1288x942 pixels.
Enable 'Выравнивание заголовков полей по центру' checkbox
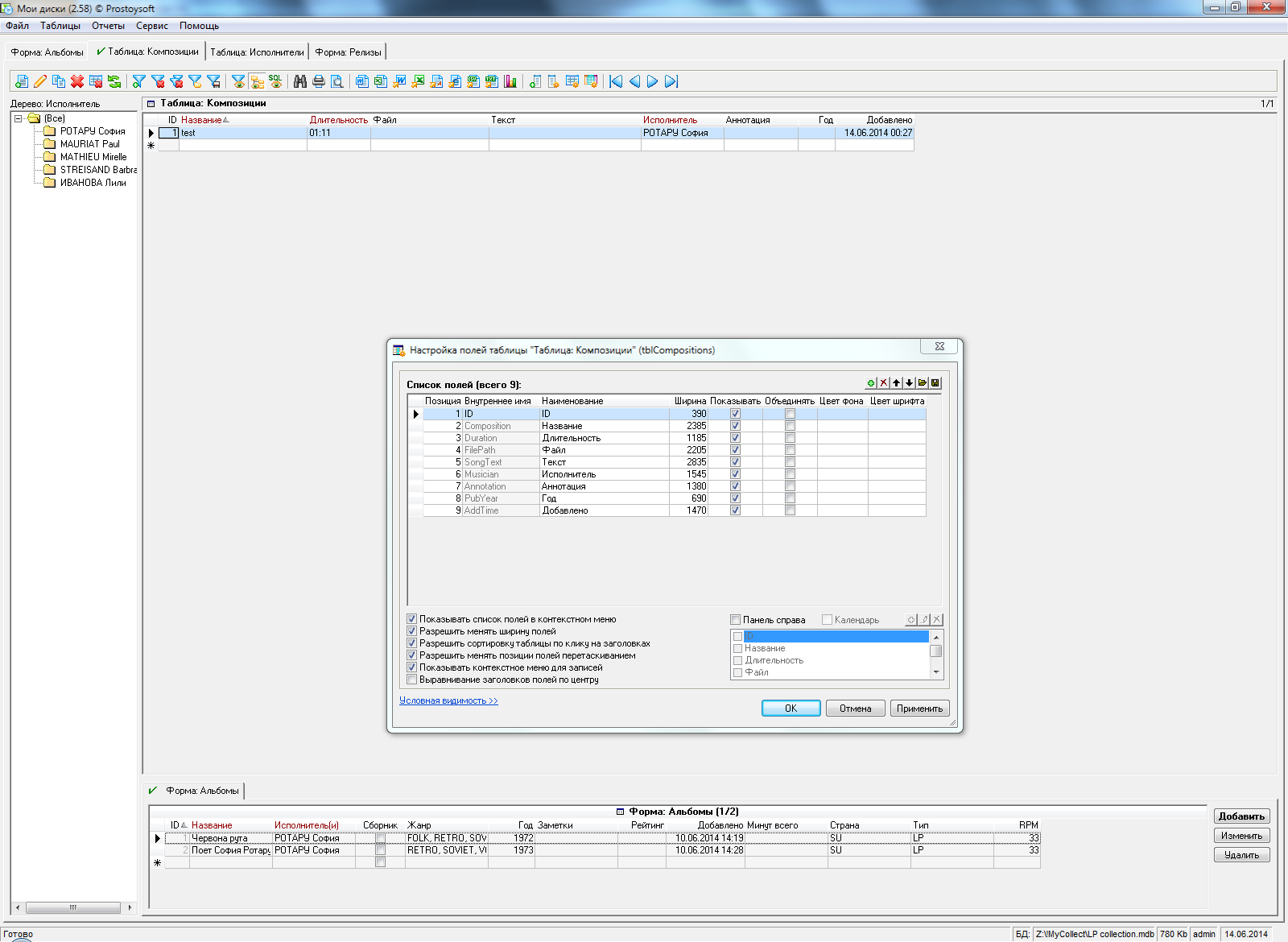click(412, 680)
